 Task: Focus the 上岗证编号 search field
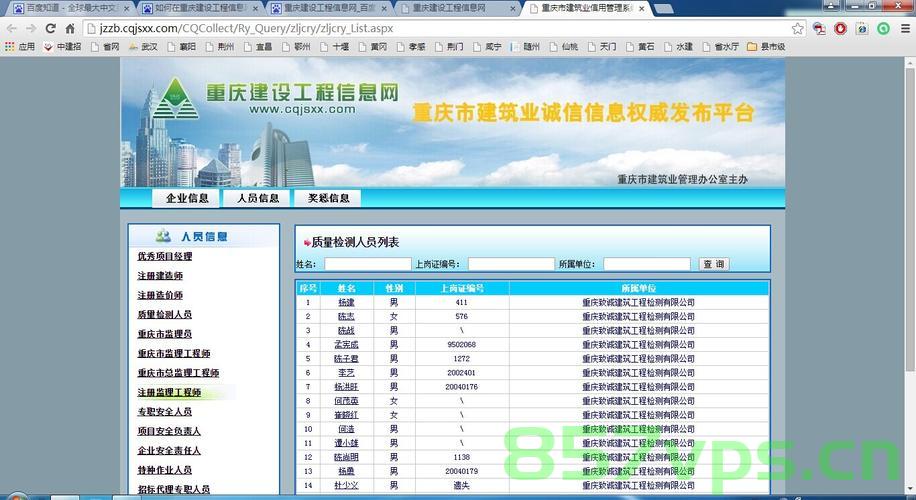[511, 264]
